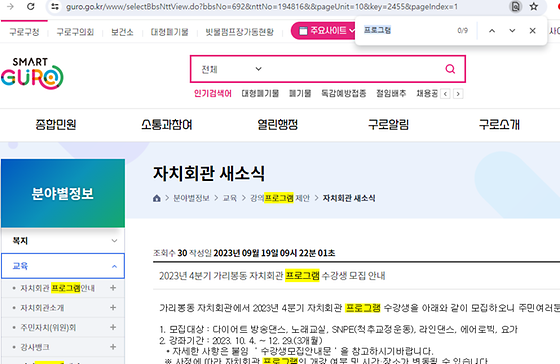The height and width of the screenshot is (364, 560).
Task: Close the find-in-page bar
Action: coord(532,31)
